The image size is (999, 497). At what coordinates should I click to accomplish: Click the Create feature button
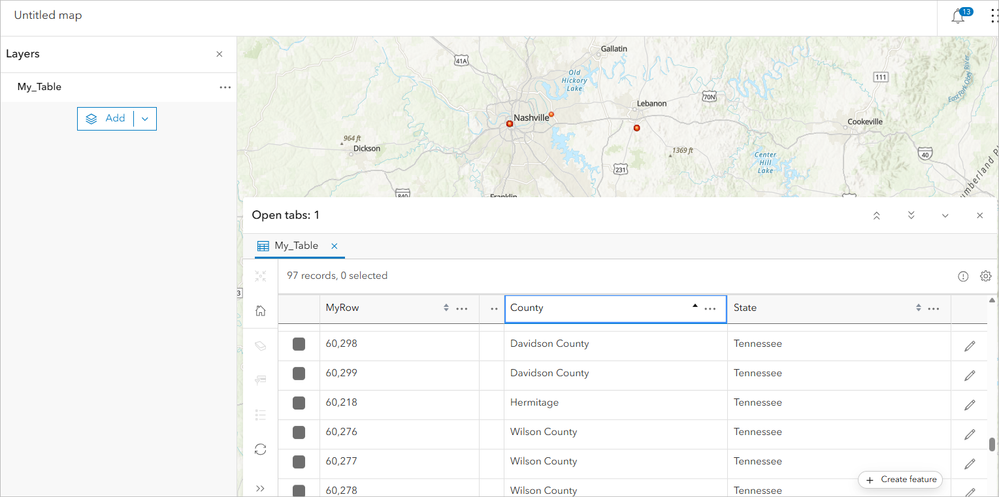[900, 480]
